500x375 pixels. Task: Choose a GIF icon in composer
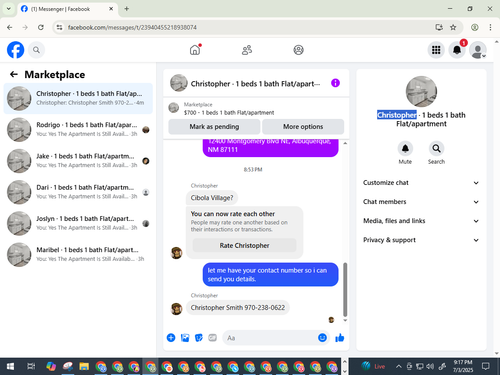click(x=213, y=338)
